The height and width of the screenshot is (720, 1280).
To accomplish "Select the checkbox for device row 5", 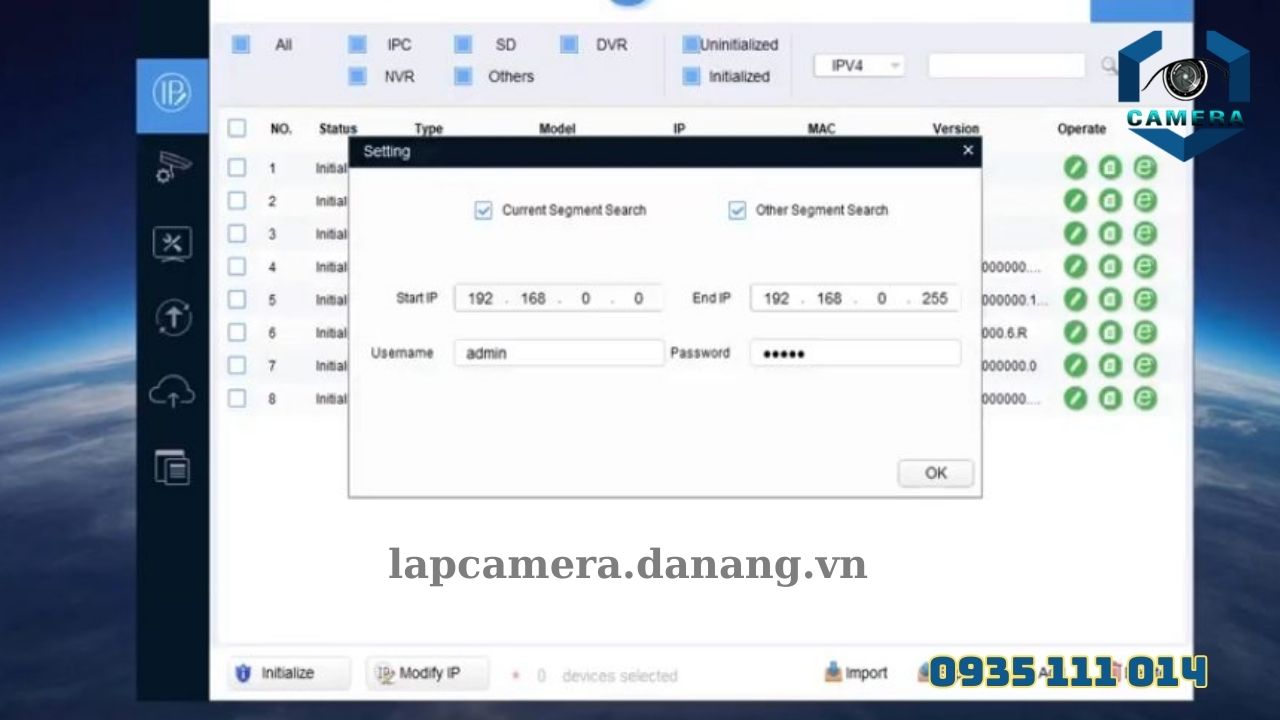I will [237, 299].
